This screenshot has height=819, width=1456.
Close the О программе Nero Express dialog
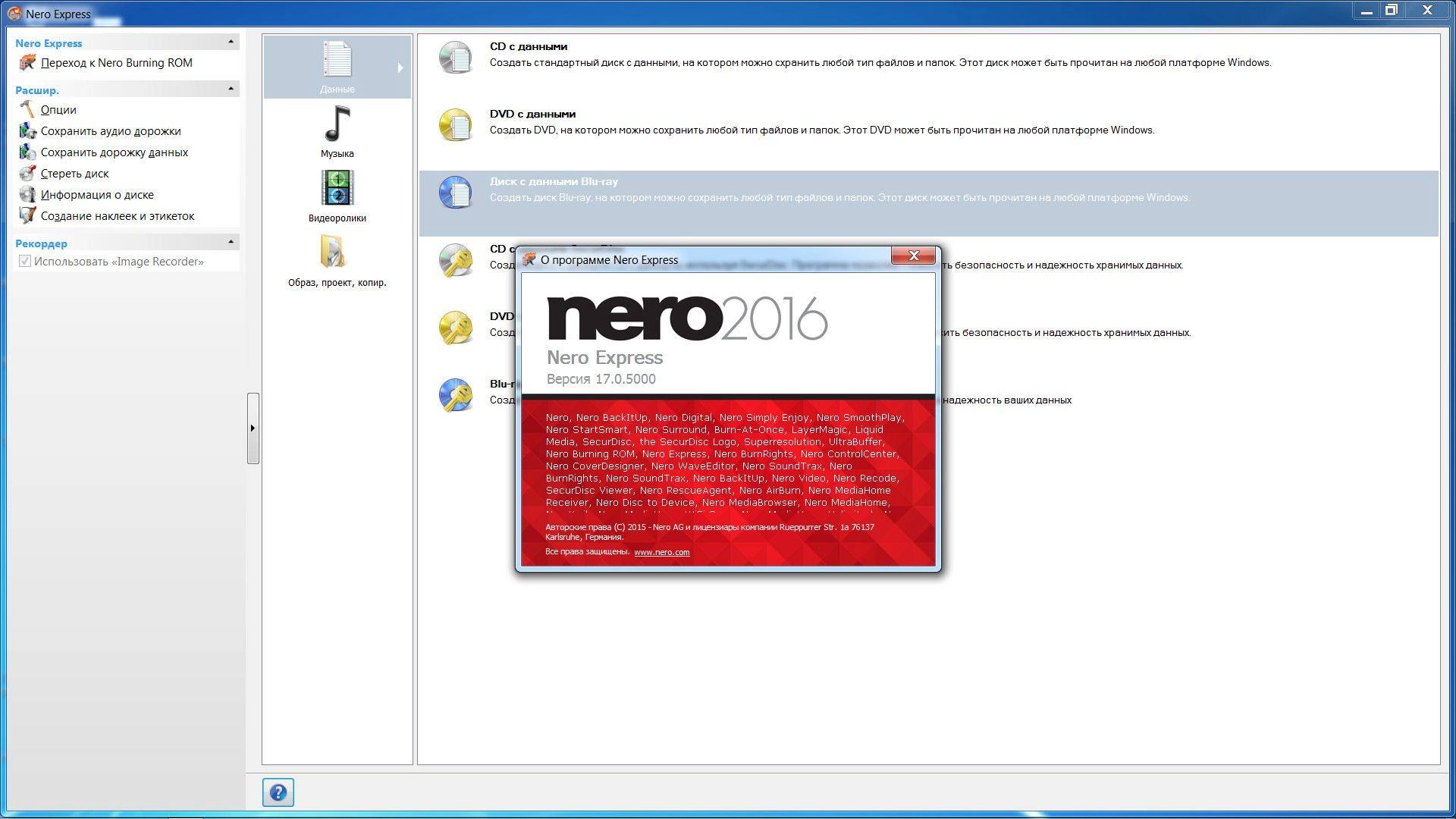(913, 256)
